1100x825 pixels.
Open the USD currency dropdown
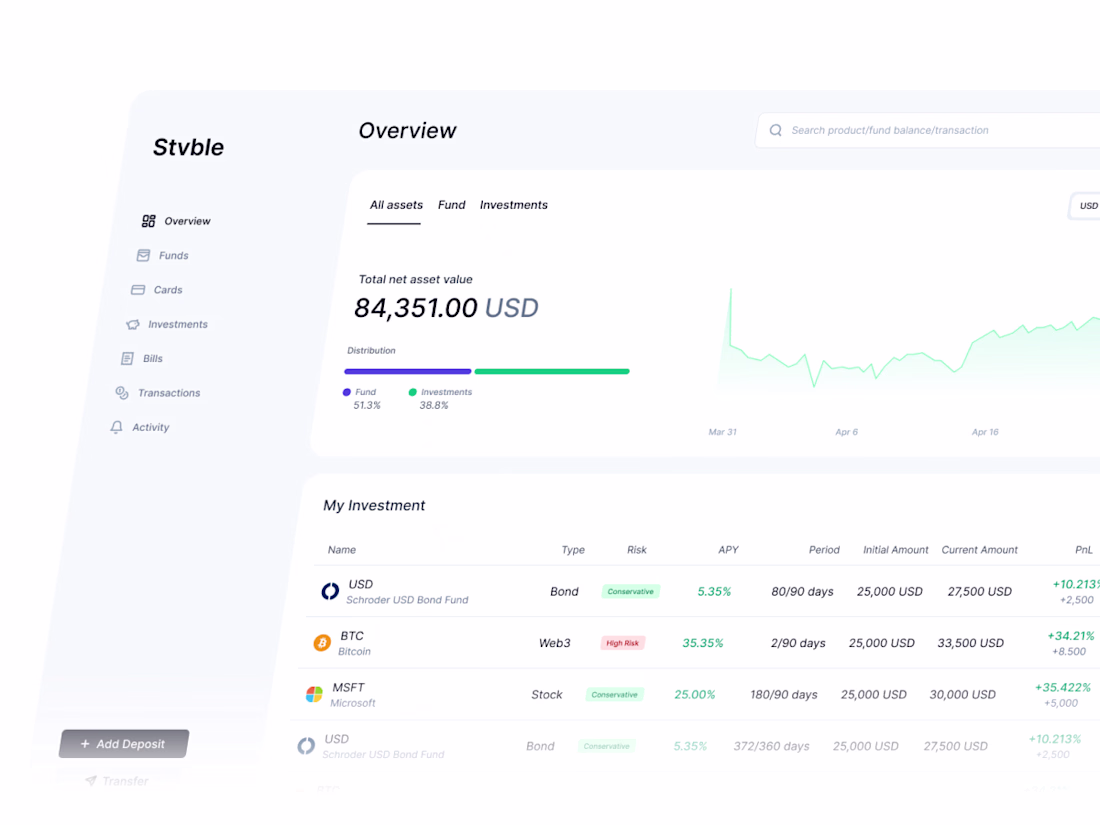[x=1085, y=206]
